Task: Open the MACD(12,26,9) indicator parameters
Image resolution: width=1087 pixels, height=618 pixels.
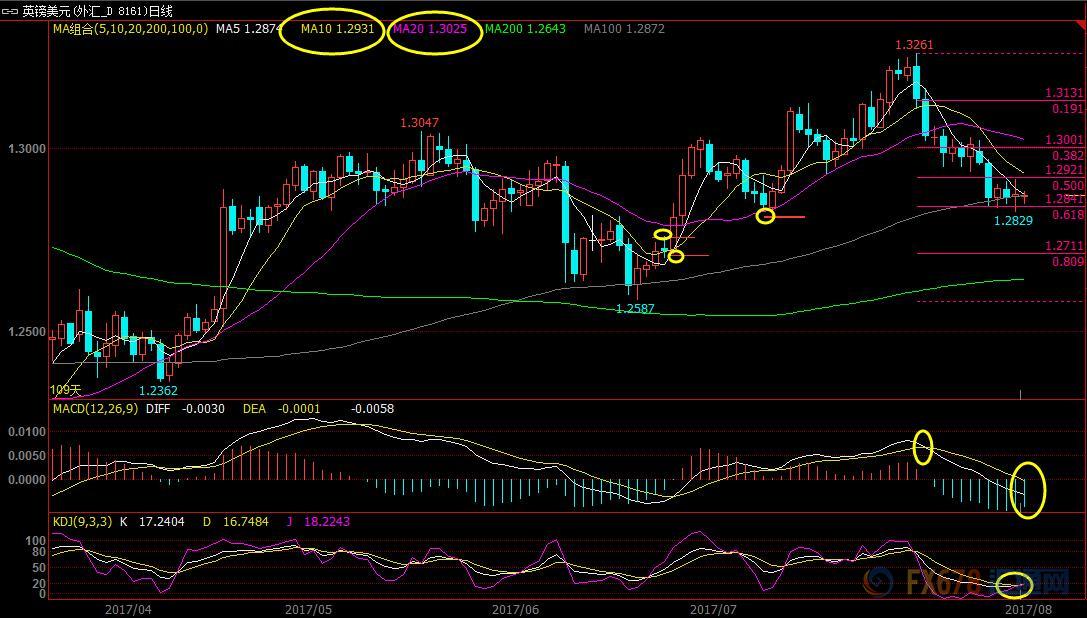Action: click(95, 408)
